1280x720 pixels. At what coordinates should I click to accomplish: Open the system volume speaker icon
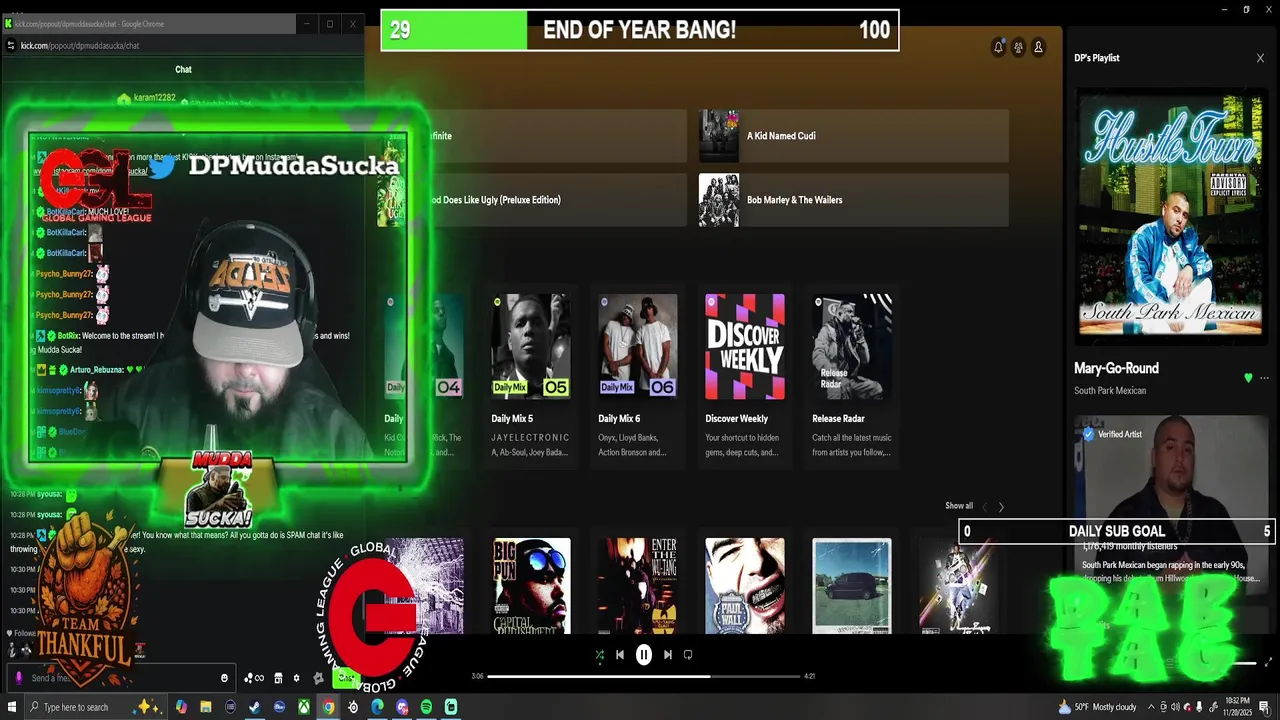pos(1175,707)
